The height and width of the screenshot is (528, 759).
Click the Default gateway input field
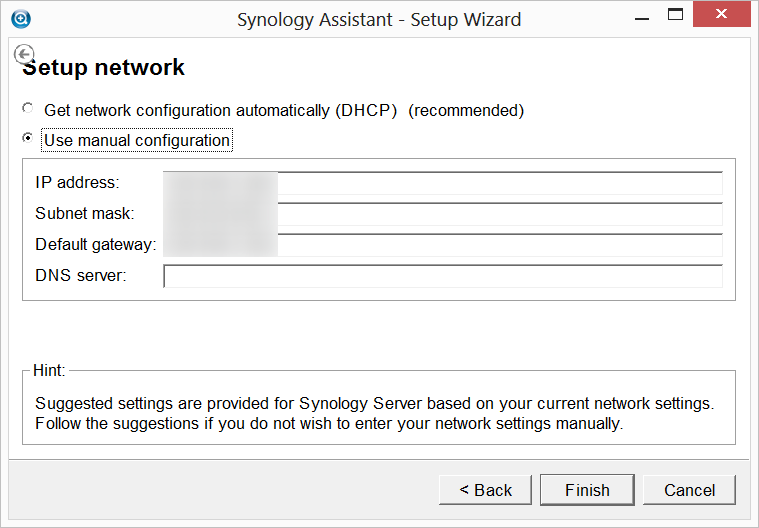(443, 245)
